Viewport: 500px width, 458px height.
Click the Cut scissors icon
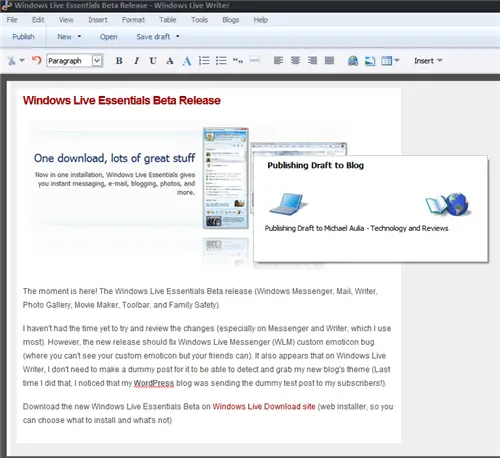click(12, 61)
